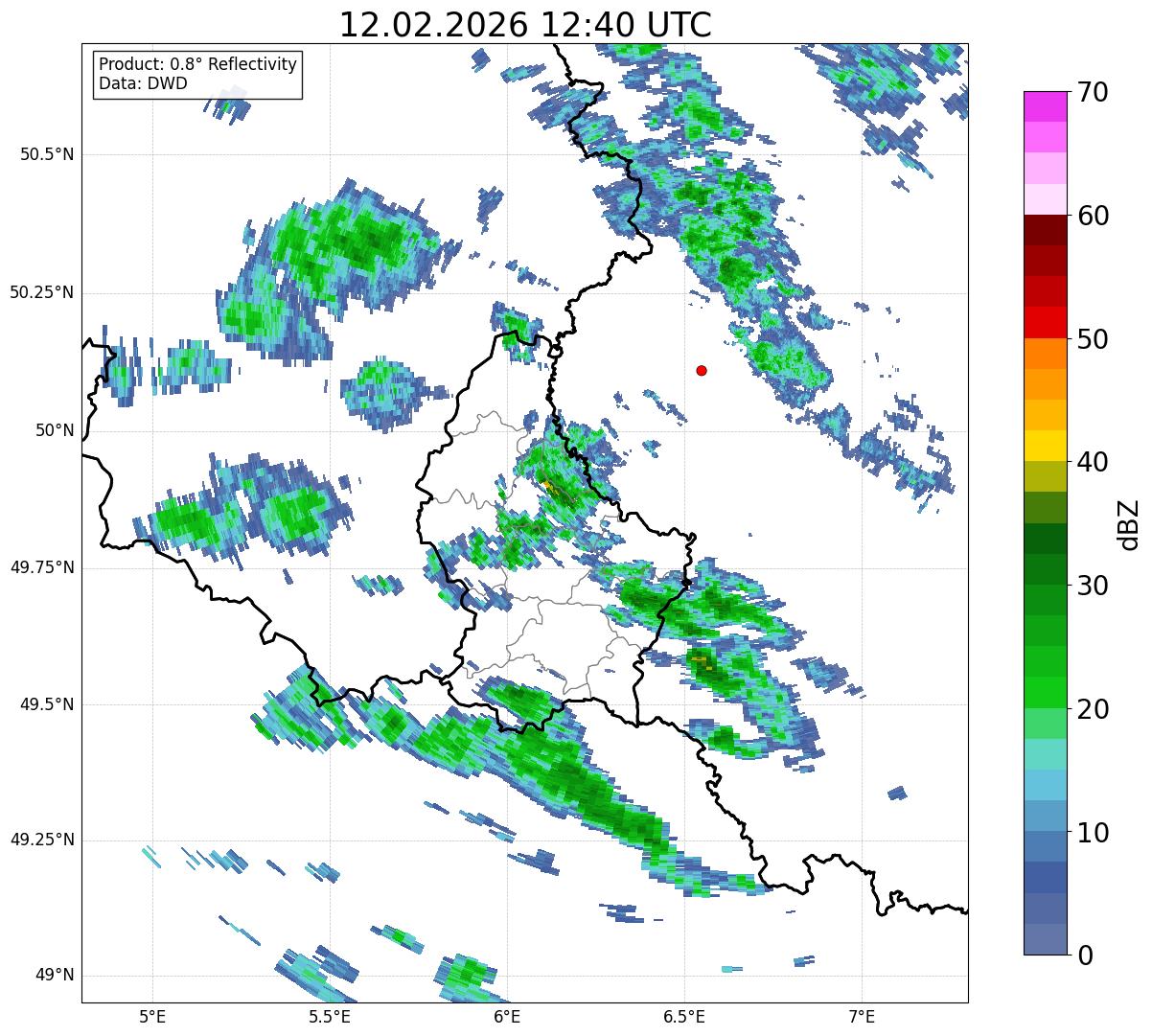Click the colorbar tick label 0
The image size is (1152, 1036).
(1085, 955)
